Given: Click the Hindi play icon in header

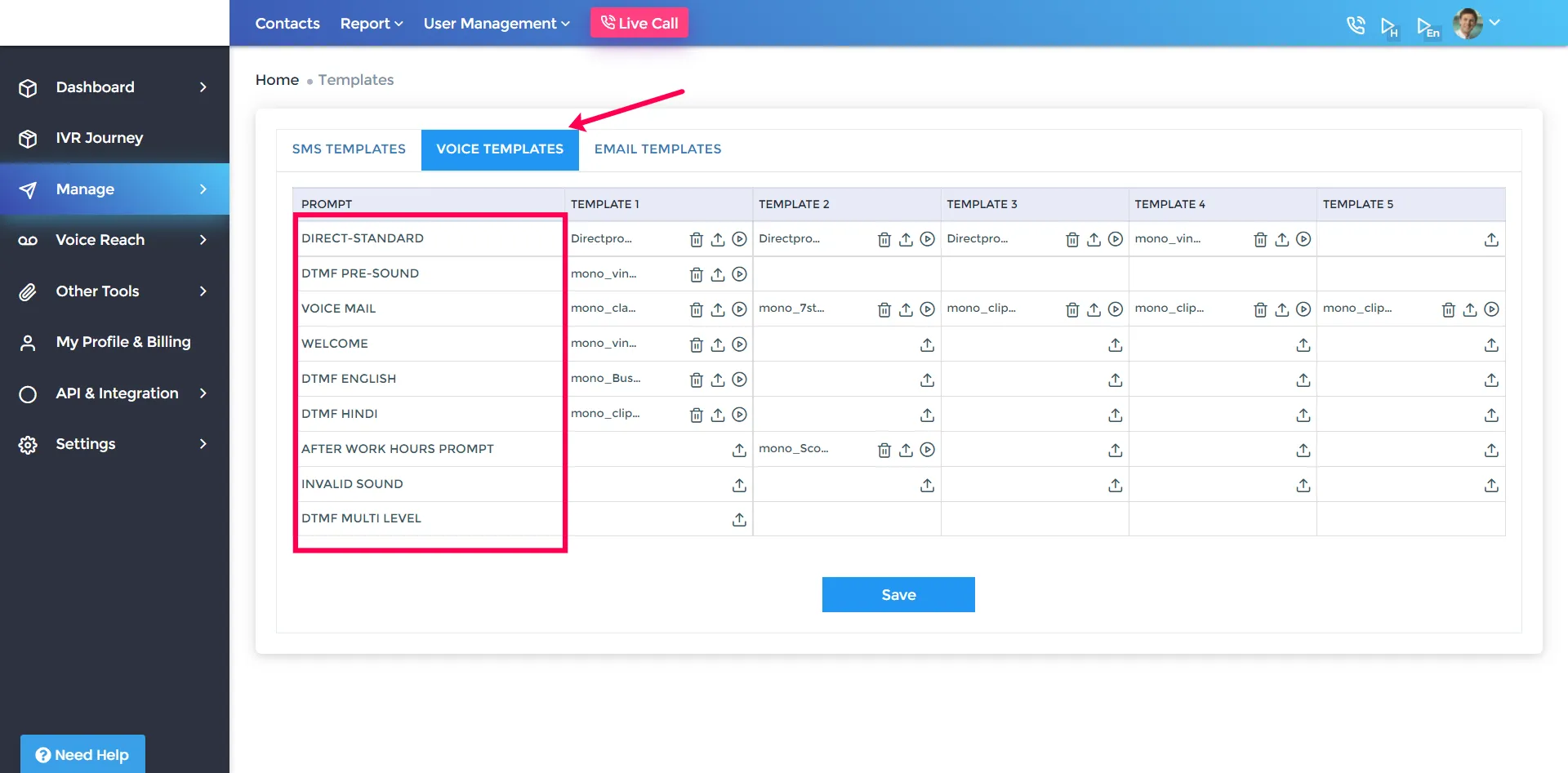Looking at the screenshot, I should pos(1389,27).
